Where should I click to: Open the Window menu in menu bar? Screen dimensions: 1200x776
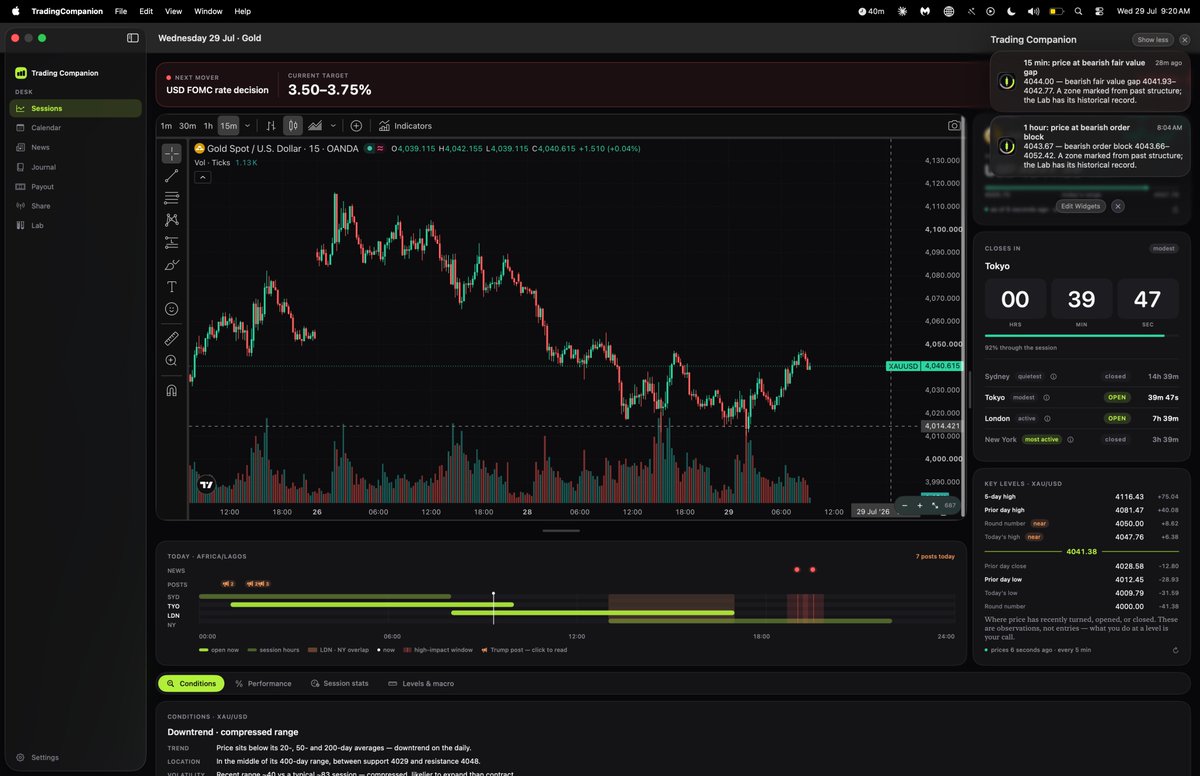click(x=208, y=11)
